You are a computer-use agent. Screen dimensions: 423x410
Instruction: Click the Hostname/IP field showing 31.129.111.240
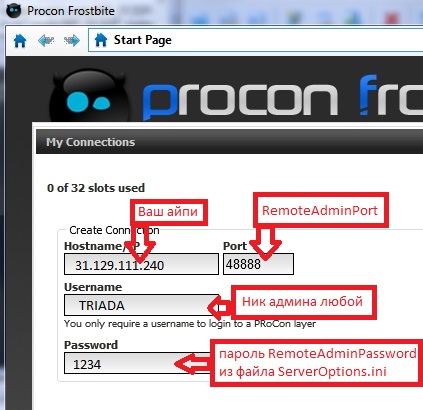(141, 264)
